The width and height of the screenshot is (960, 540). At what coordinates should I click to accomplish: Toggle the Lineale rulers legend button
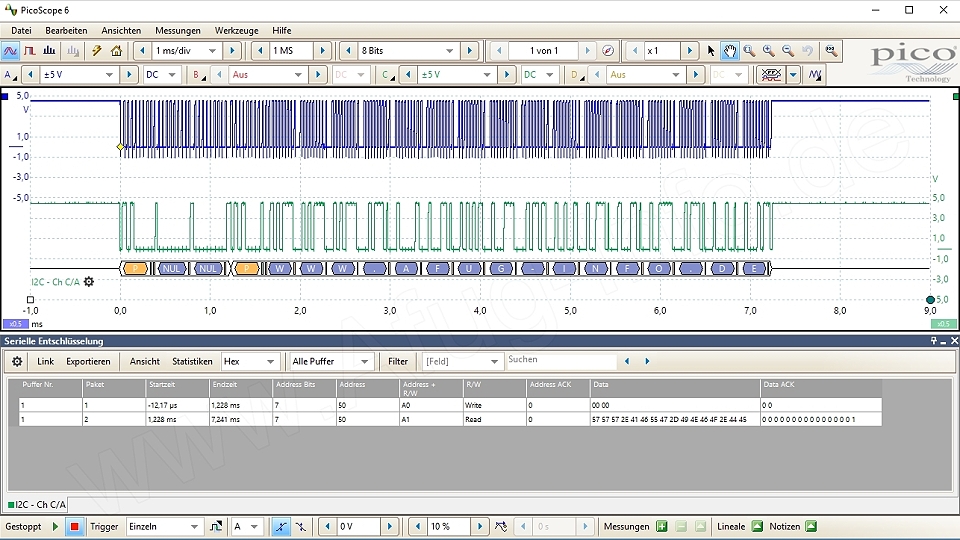click(757, 527)
